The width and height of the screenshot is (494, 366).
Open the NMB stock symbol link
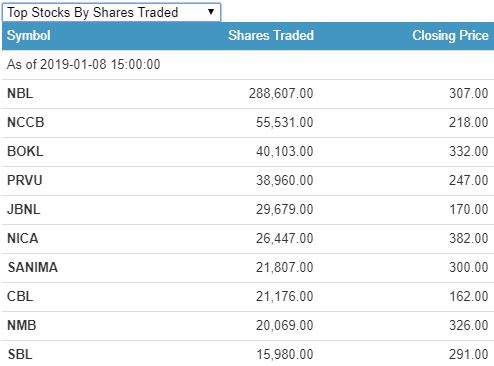click(x=22, y=325)
